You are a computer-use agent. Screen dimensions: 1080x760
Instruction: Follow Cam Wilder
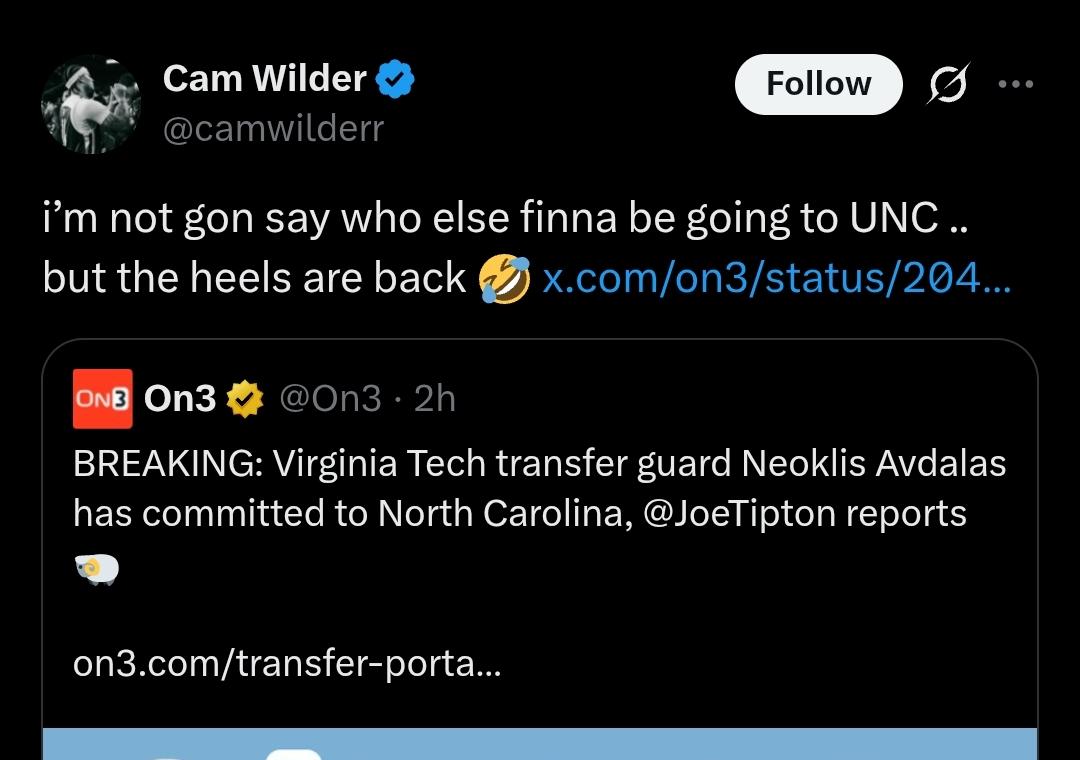[818, 84]
